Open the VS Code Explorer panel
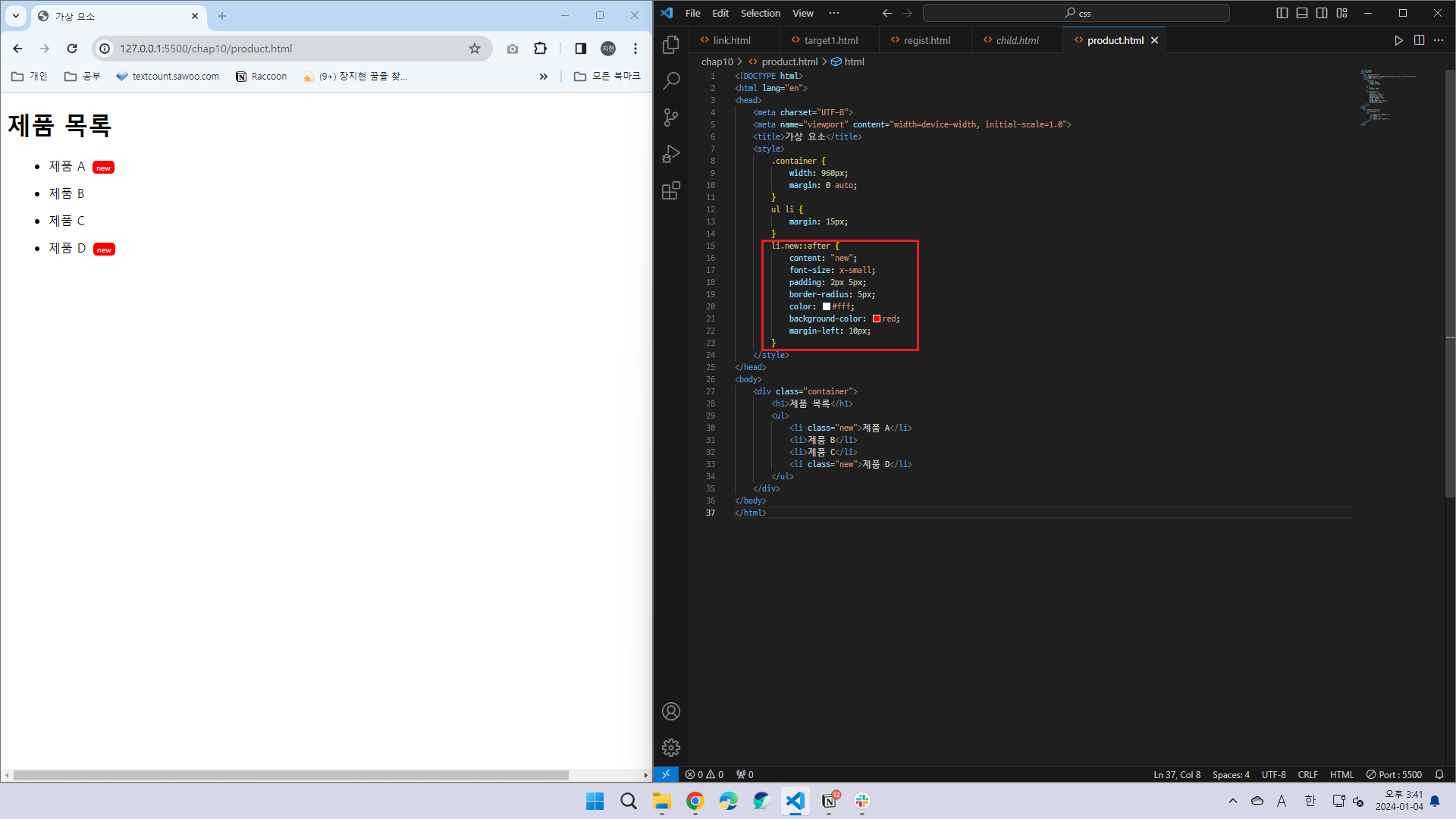This screenshot has height=819, width=1456. [x=671, y=45]
